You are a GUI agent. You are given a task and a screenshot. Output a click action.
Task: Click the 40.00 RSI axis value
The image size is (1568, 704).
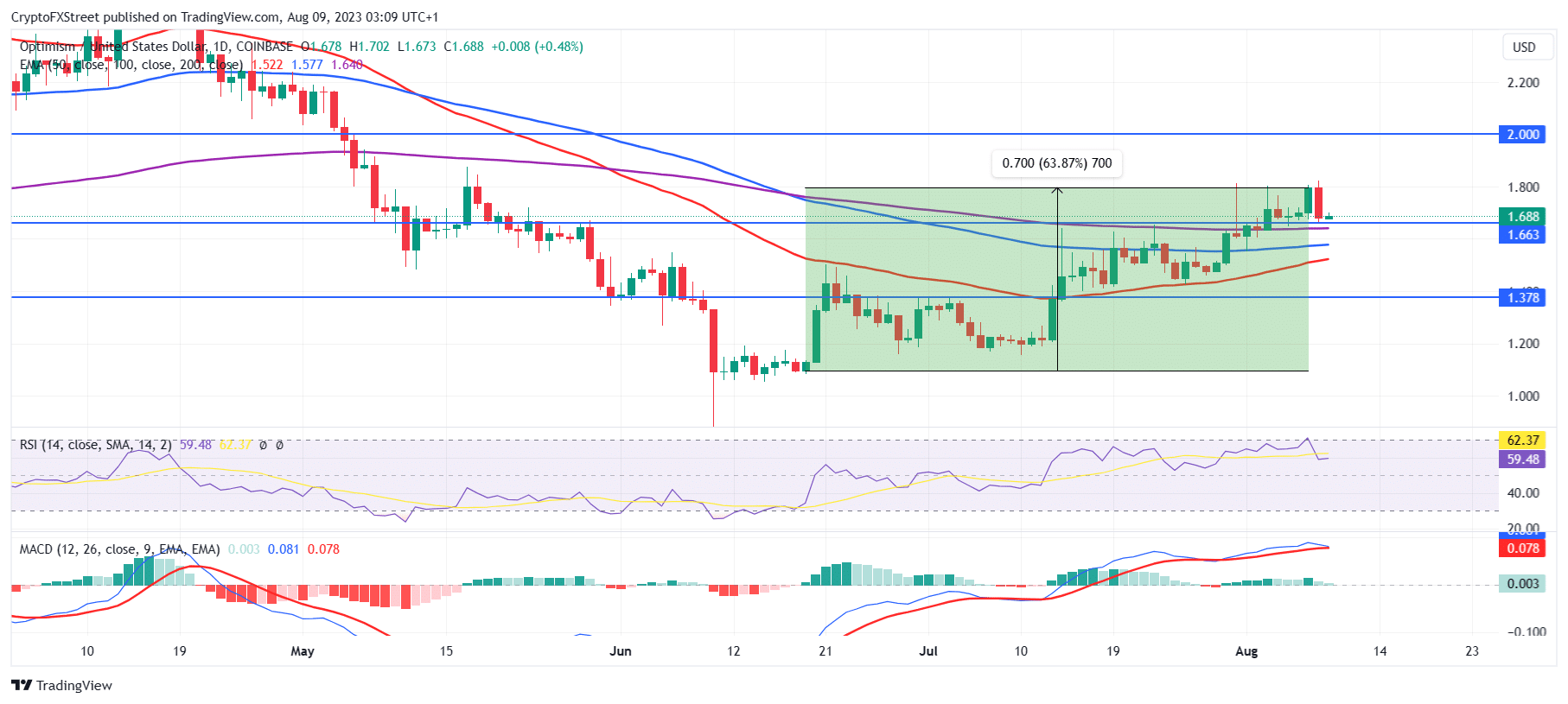tap(1523, 493)
